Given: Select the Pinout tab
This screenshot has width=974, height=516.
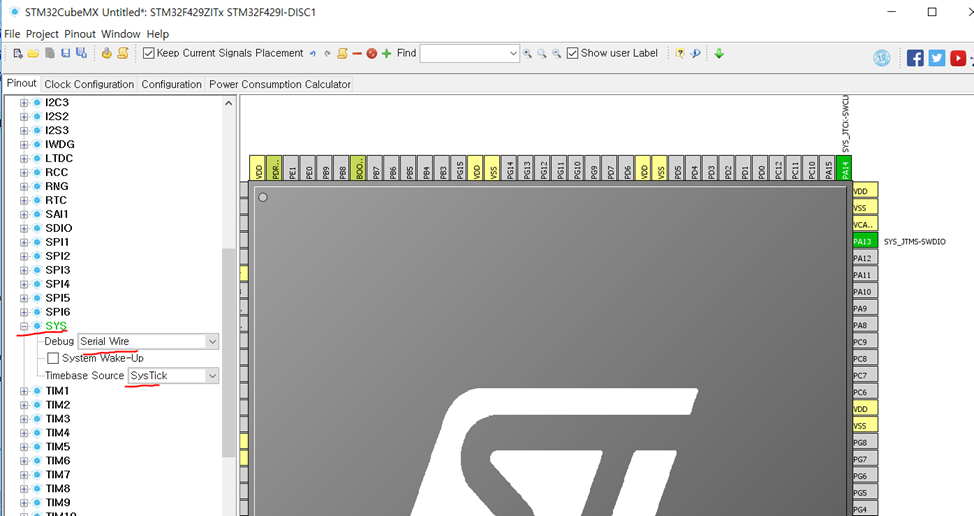Looking at the screenshot, I should click(22, 83).
